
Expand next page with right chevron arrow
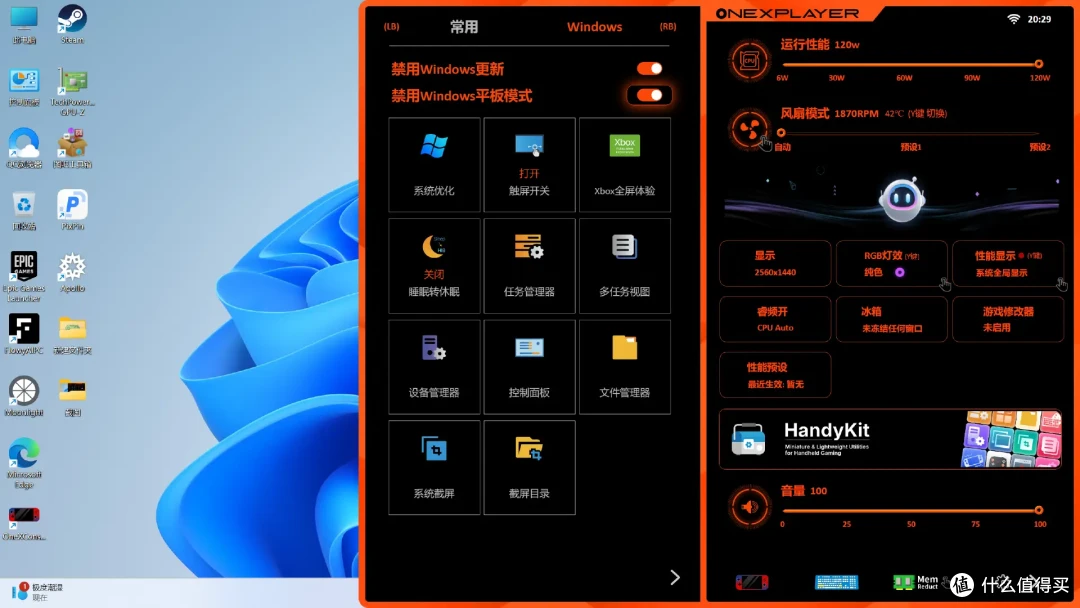point(675,577)
